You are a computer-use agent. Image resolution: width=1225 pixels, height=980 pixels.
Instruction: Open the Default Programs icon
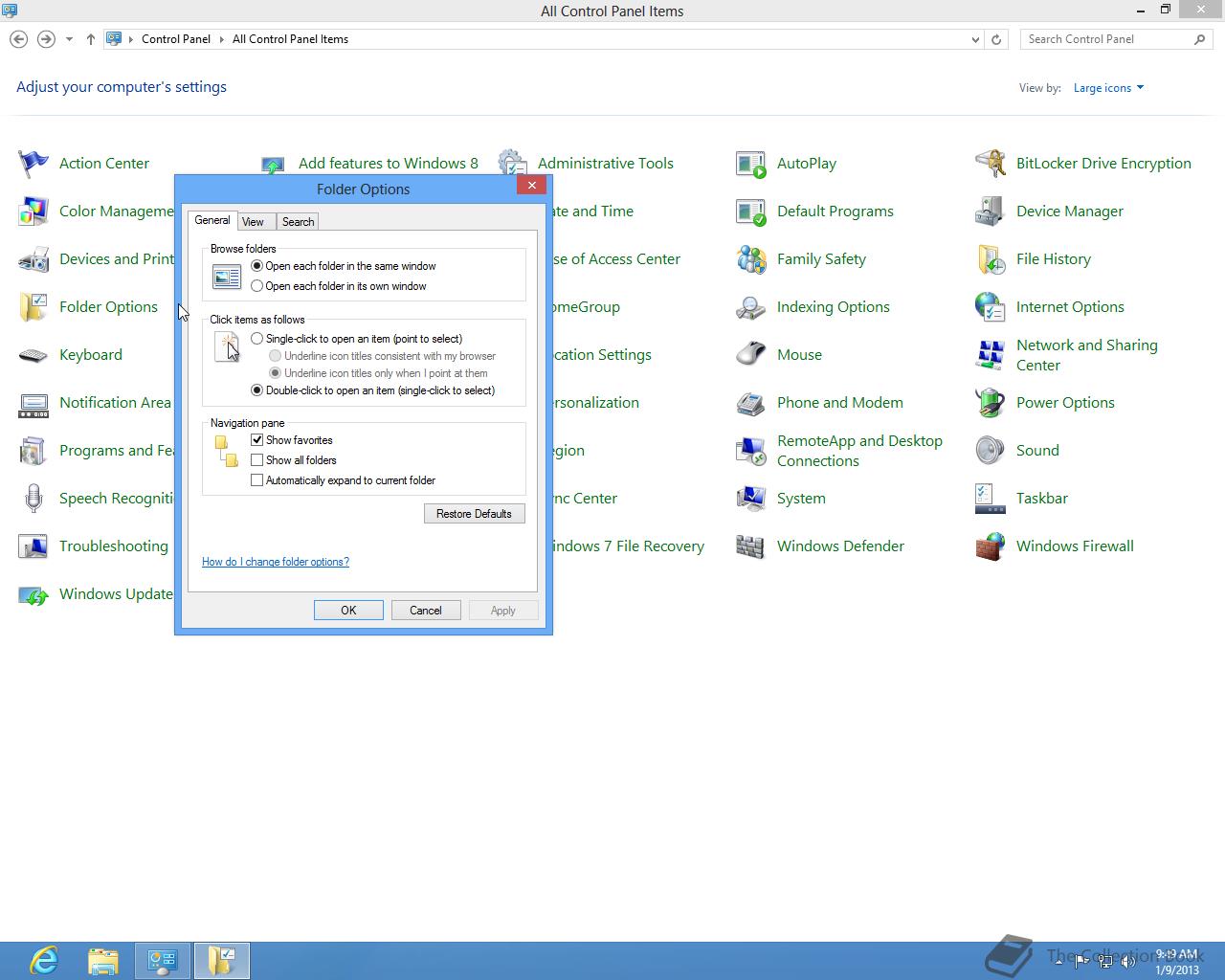[751, 212]
